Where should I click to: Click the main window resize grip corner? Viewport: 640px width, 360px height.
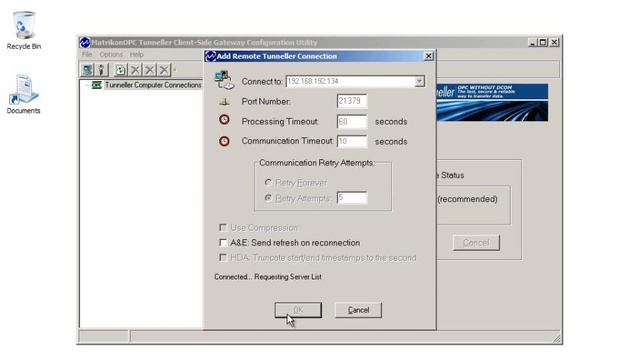(x=557, y=338)
